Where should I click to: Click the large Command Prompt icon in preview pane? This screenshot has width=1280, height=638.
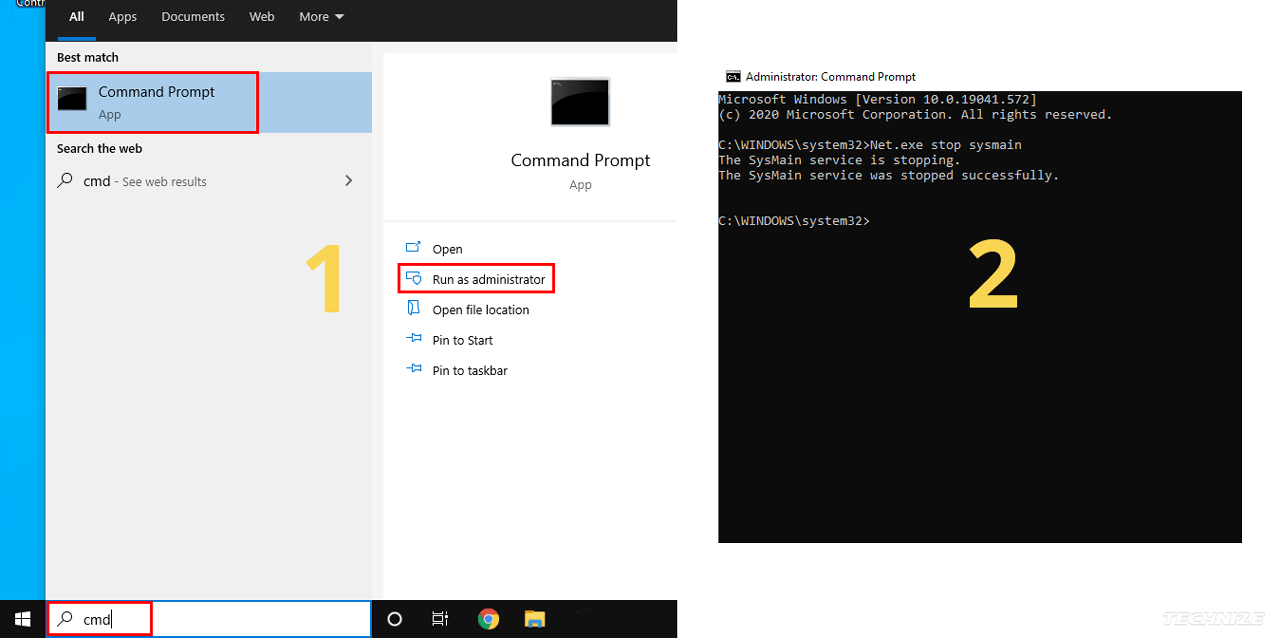(580, 102)
